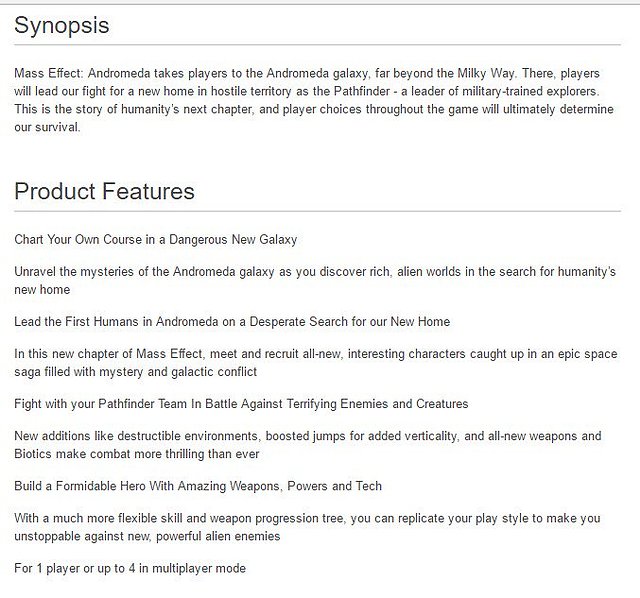Click 'Build a Formidable Hero' feature line

click(198, 486)
